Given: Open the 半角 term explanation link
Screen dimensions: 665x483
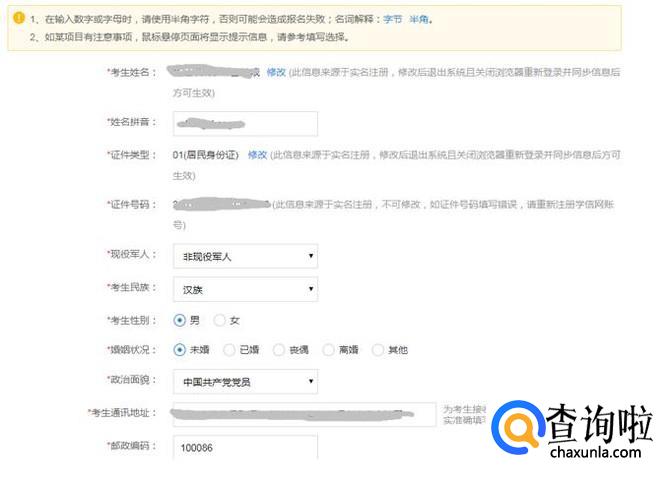Looking at the screenshot, I should [x=419, y=19].
